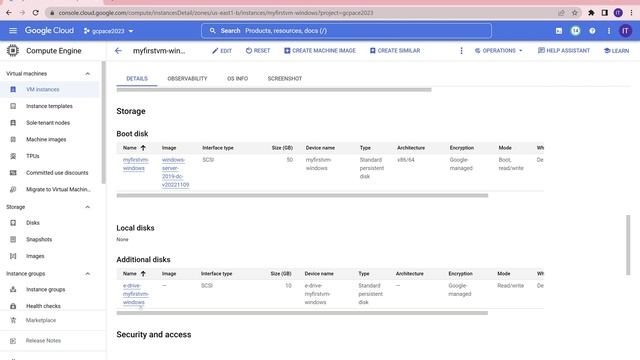Image resolution: width=640 pixels, height=360 pixels.
Task: Open the header settings three-dot menu
Action: [x=609, y=31]
